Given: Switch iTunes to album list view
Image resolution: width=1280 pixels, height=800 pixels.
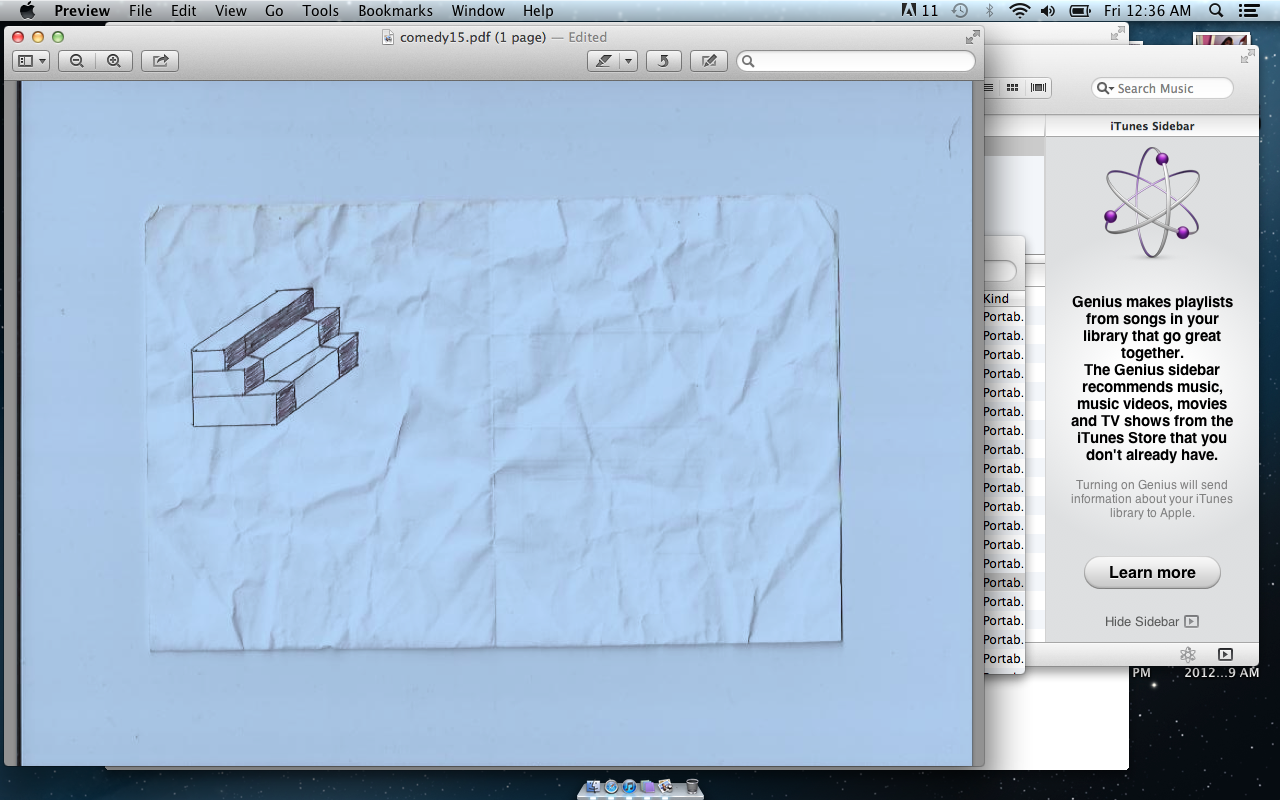Looking at the screenshot, I should click(x=989, y=88).
